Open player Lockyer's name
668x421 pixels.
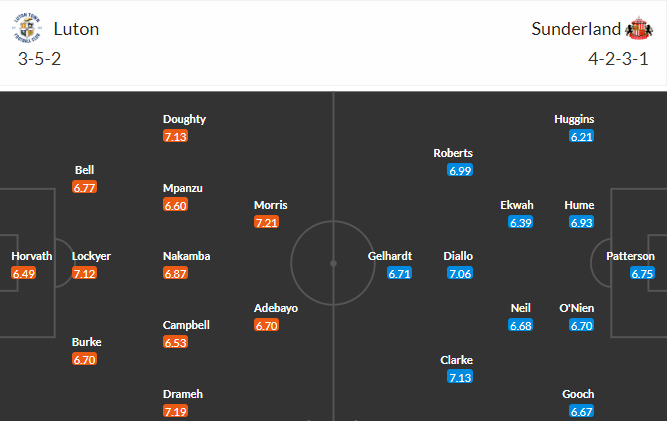click(x=91, y=256)
